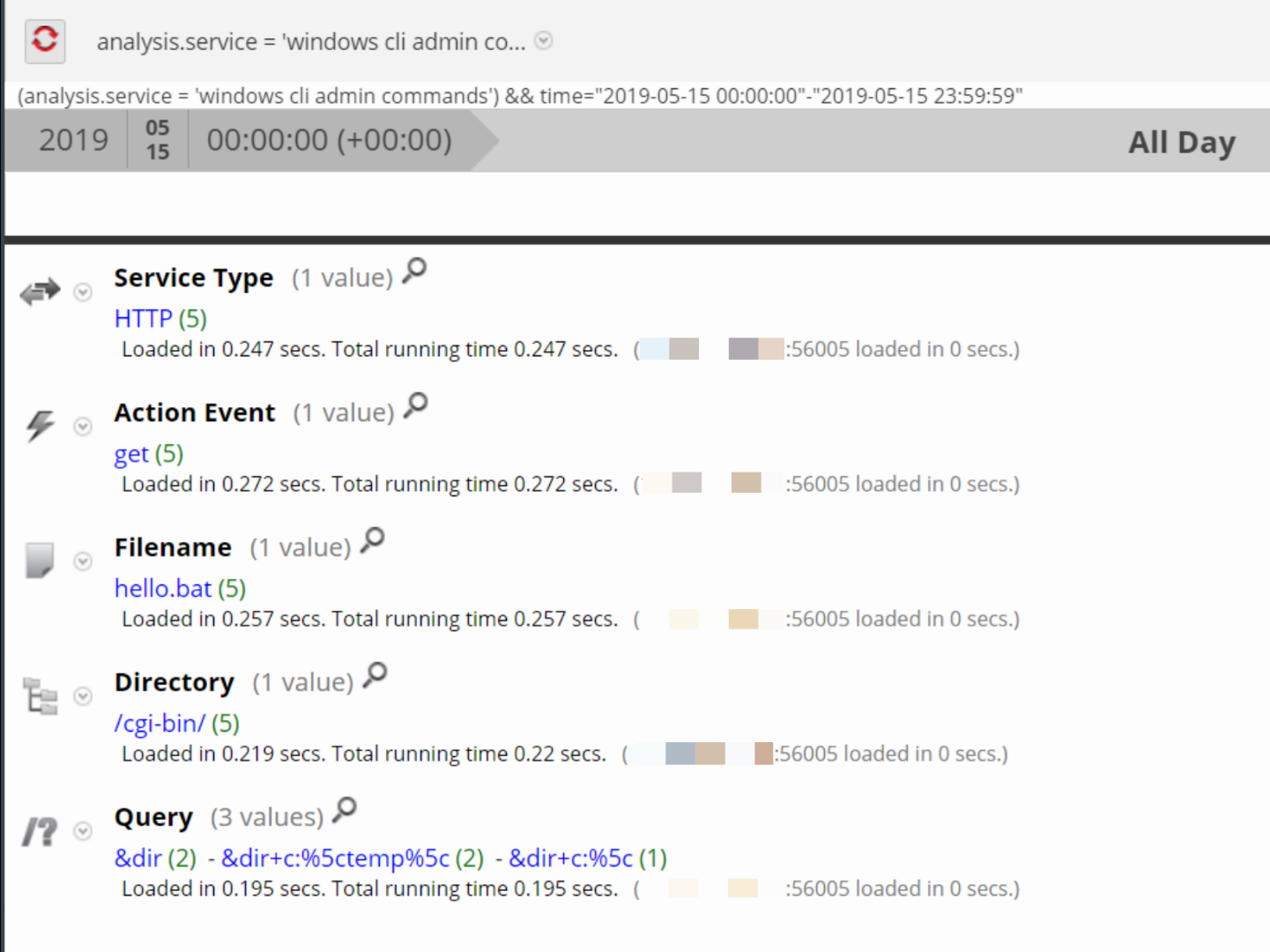This screenshot has height=952, width=1270.
Task: Expand the Filename options chevron
Action: coord(83,562)
